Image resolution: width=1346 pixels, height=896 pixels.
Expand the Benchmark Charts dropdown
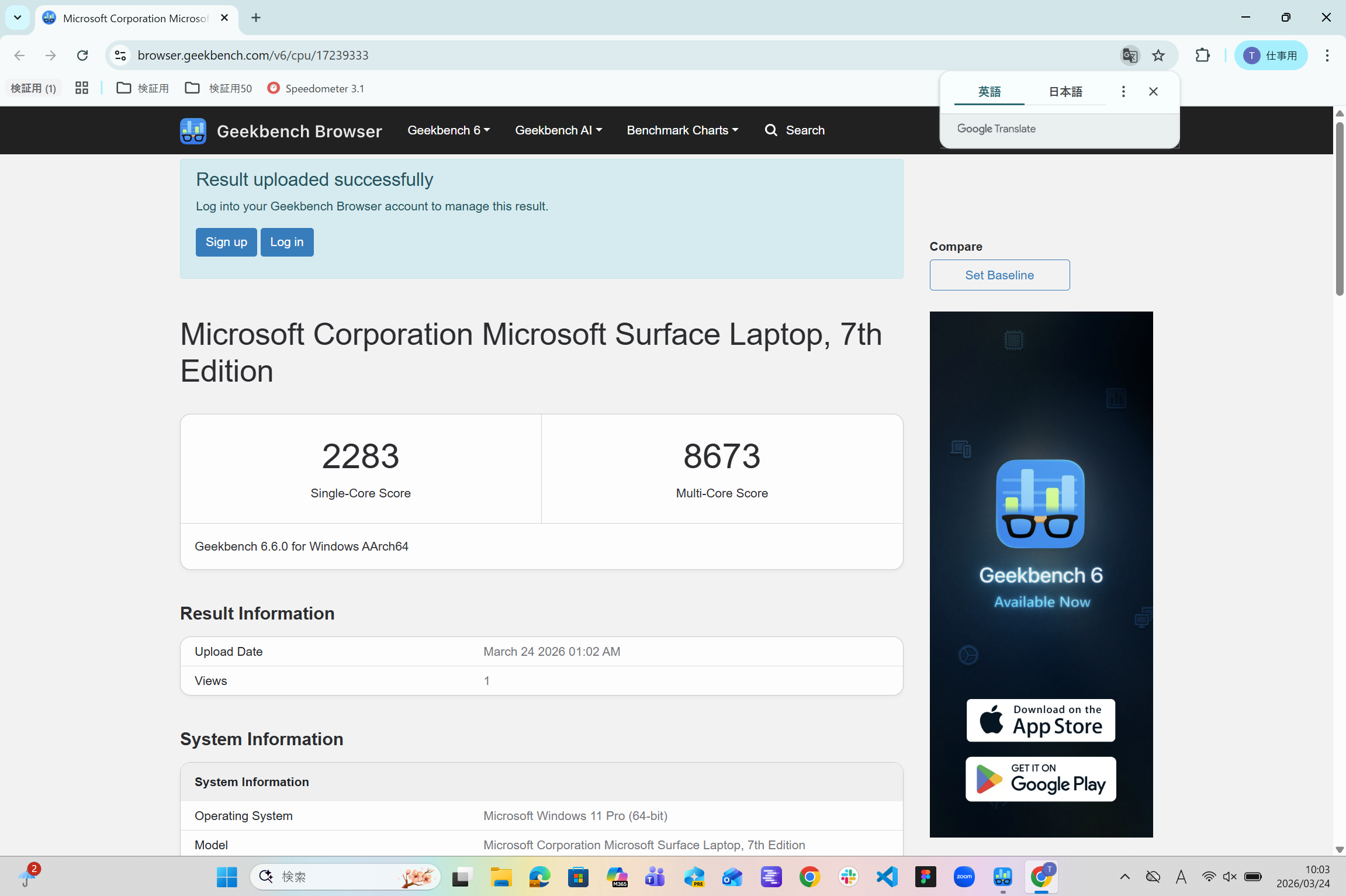coord(682,130)
